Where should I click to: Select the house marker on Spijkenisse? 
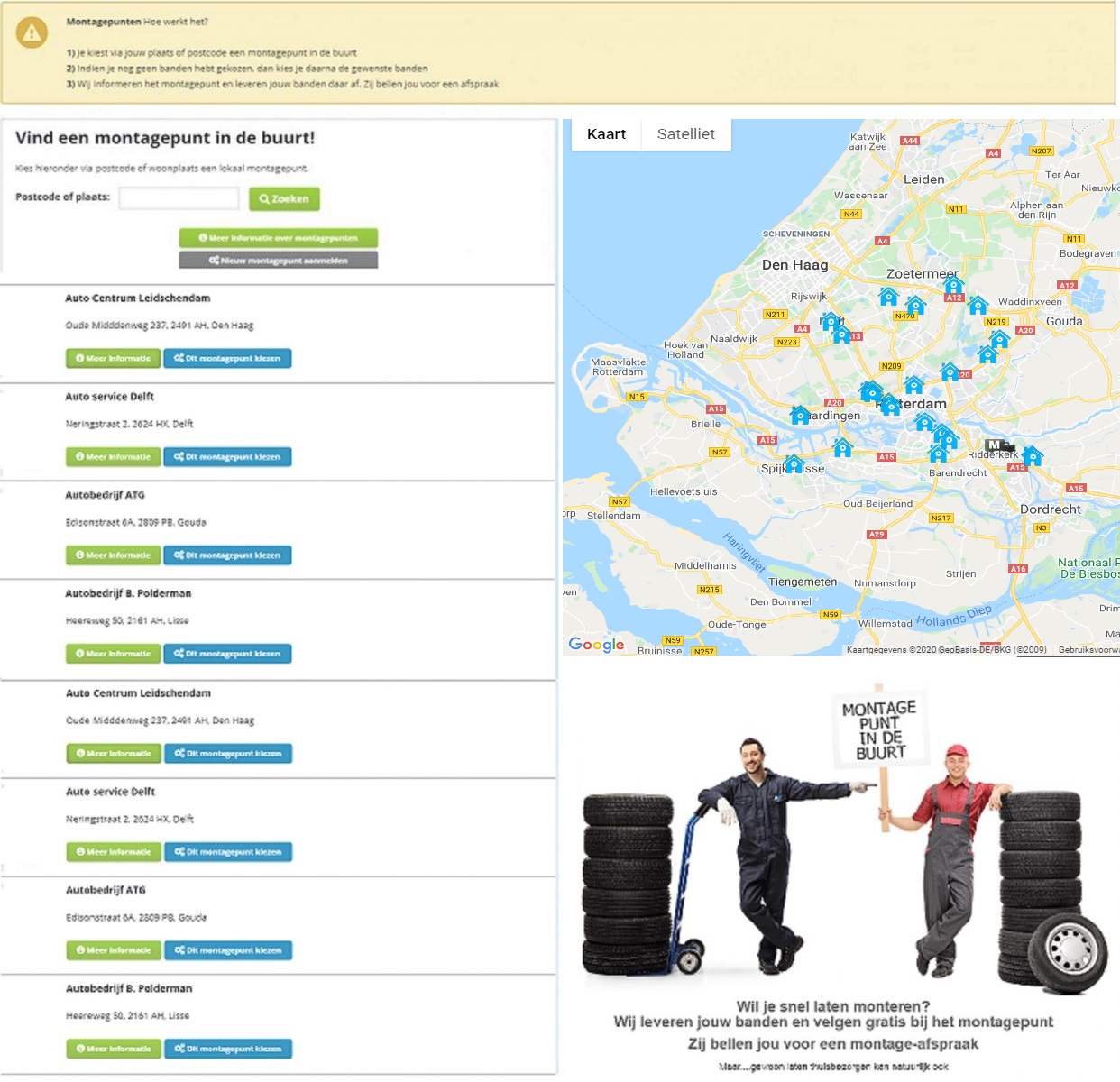point(794,464)
